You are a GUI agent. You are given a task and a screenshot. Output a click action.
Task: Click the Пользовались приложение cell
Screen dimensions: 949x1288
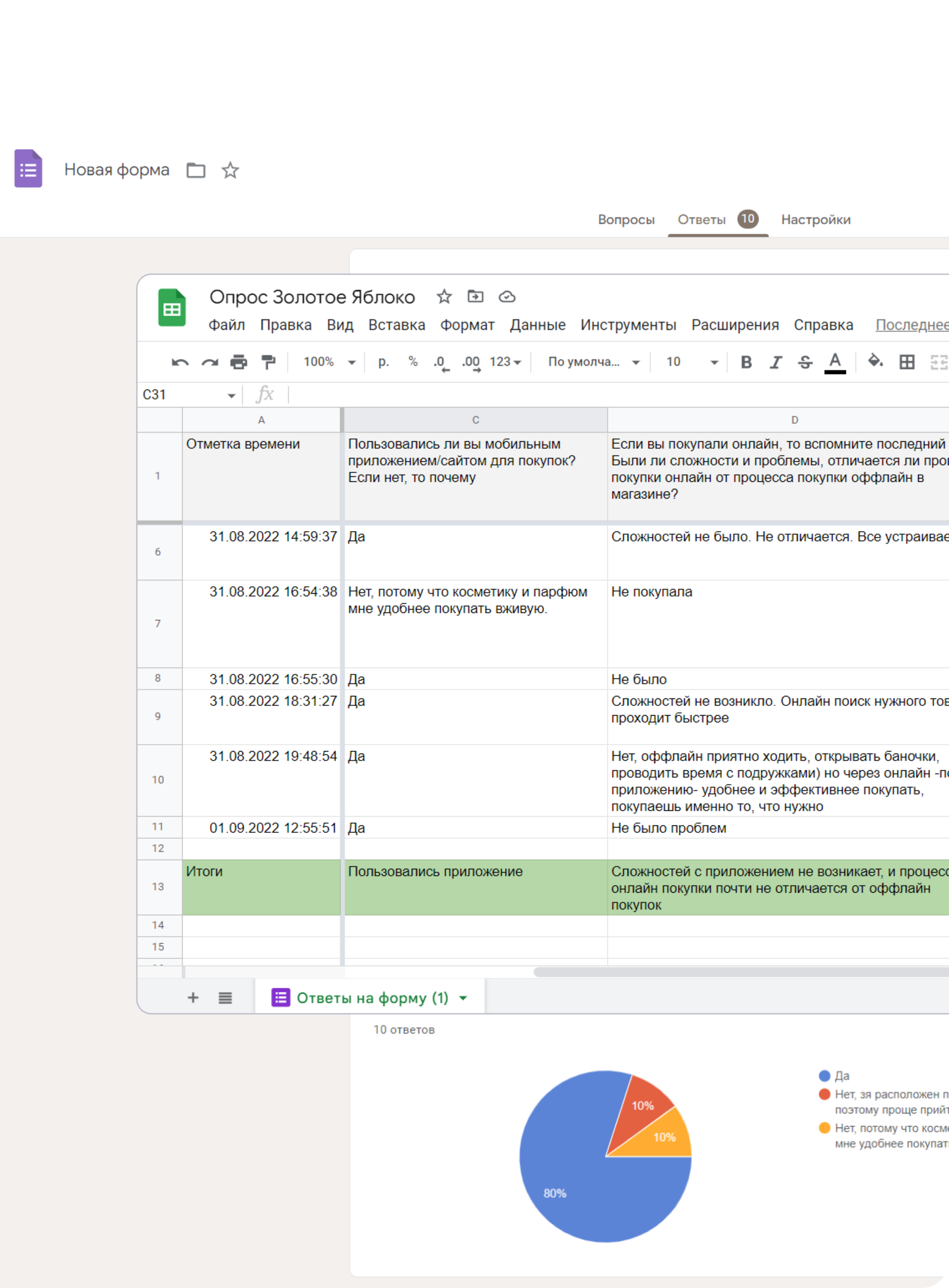(x=476, y=887)
